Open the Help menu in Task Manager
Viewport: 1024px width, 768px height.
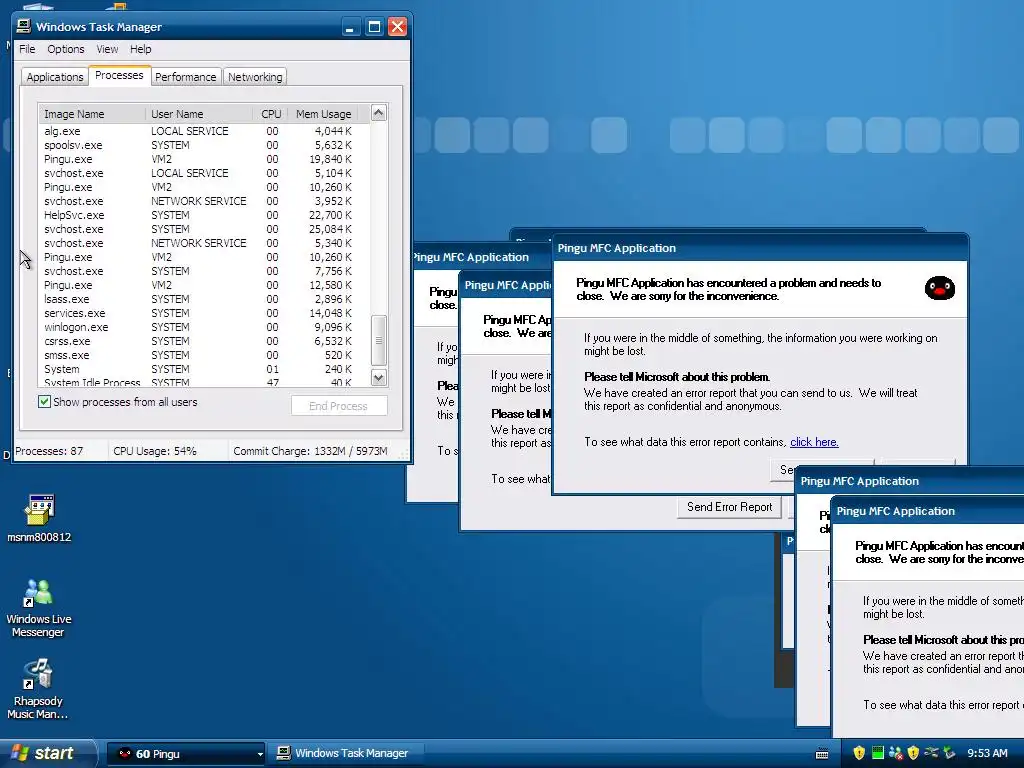click(140, 49)
